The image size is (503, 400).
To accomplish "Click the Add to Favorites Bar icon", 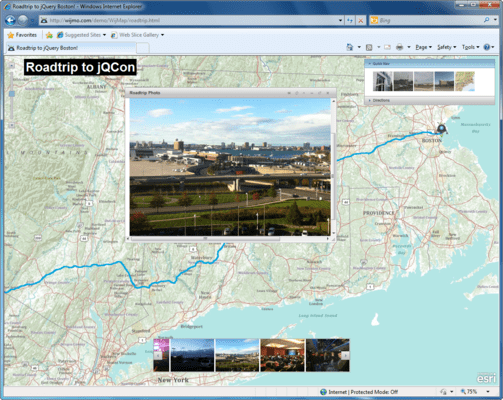I will click(49, 35).
